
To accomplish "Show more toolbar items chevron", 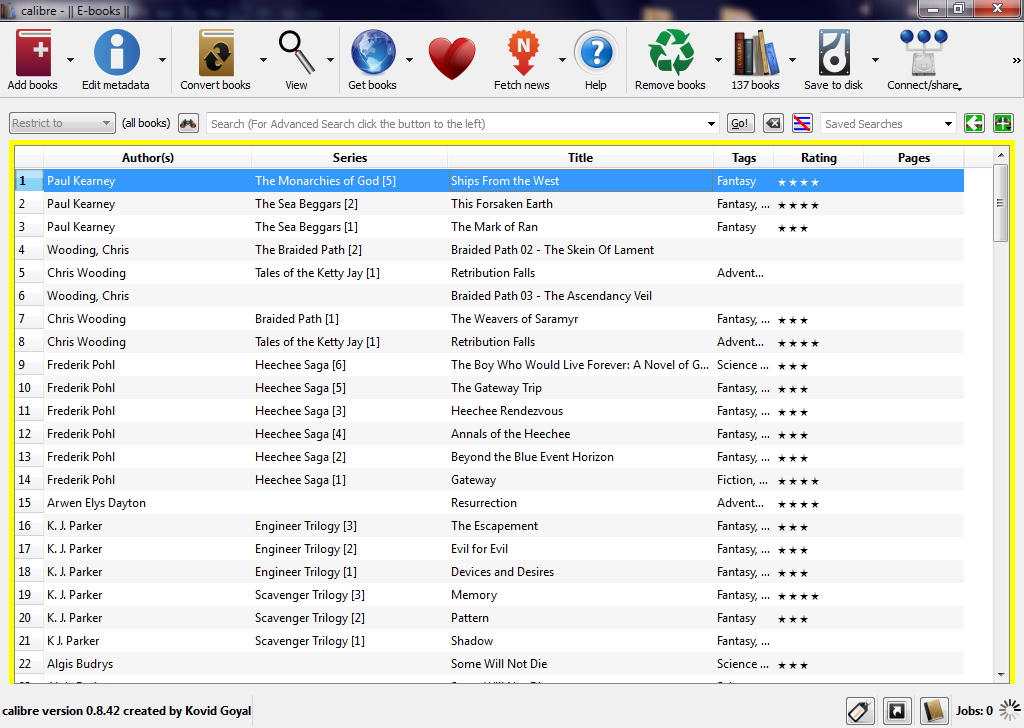I will (x=1016, y=60).
